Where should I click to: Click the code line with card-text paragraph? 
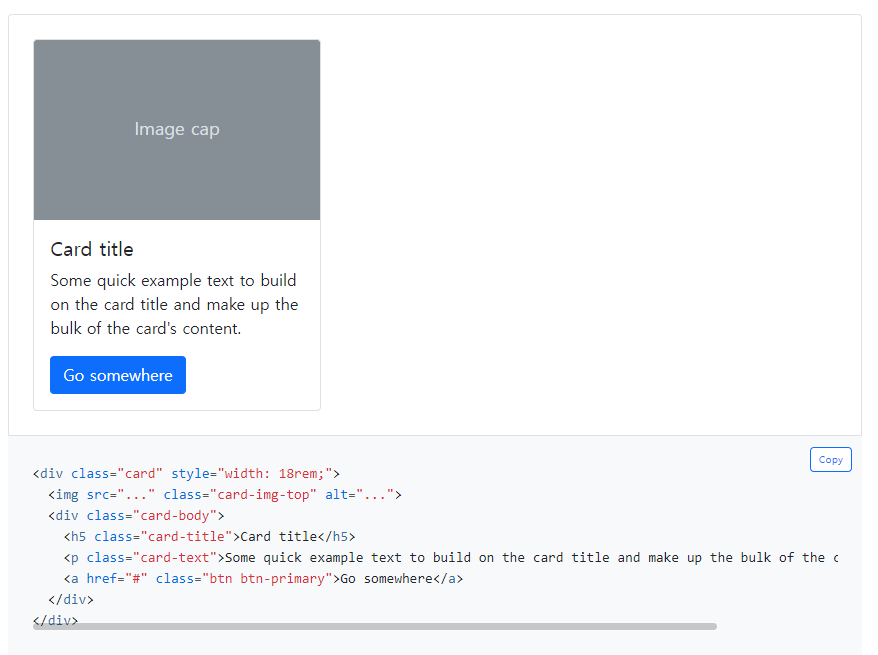(x=451, y=558)
